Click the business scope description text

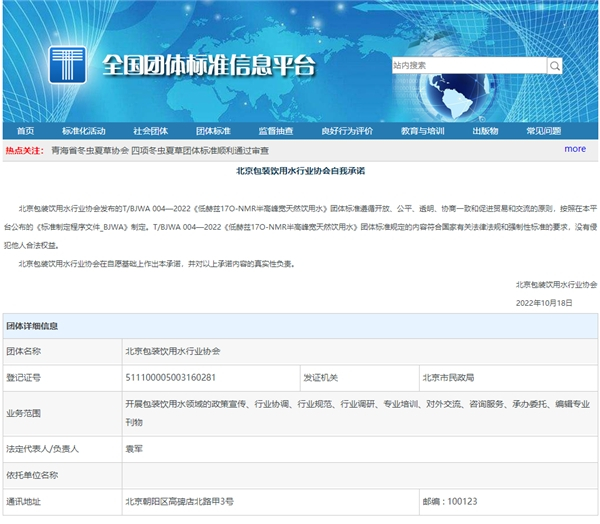pyautogui.click(x=357, y=413)
